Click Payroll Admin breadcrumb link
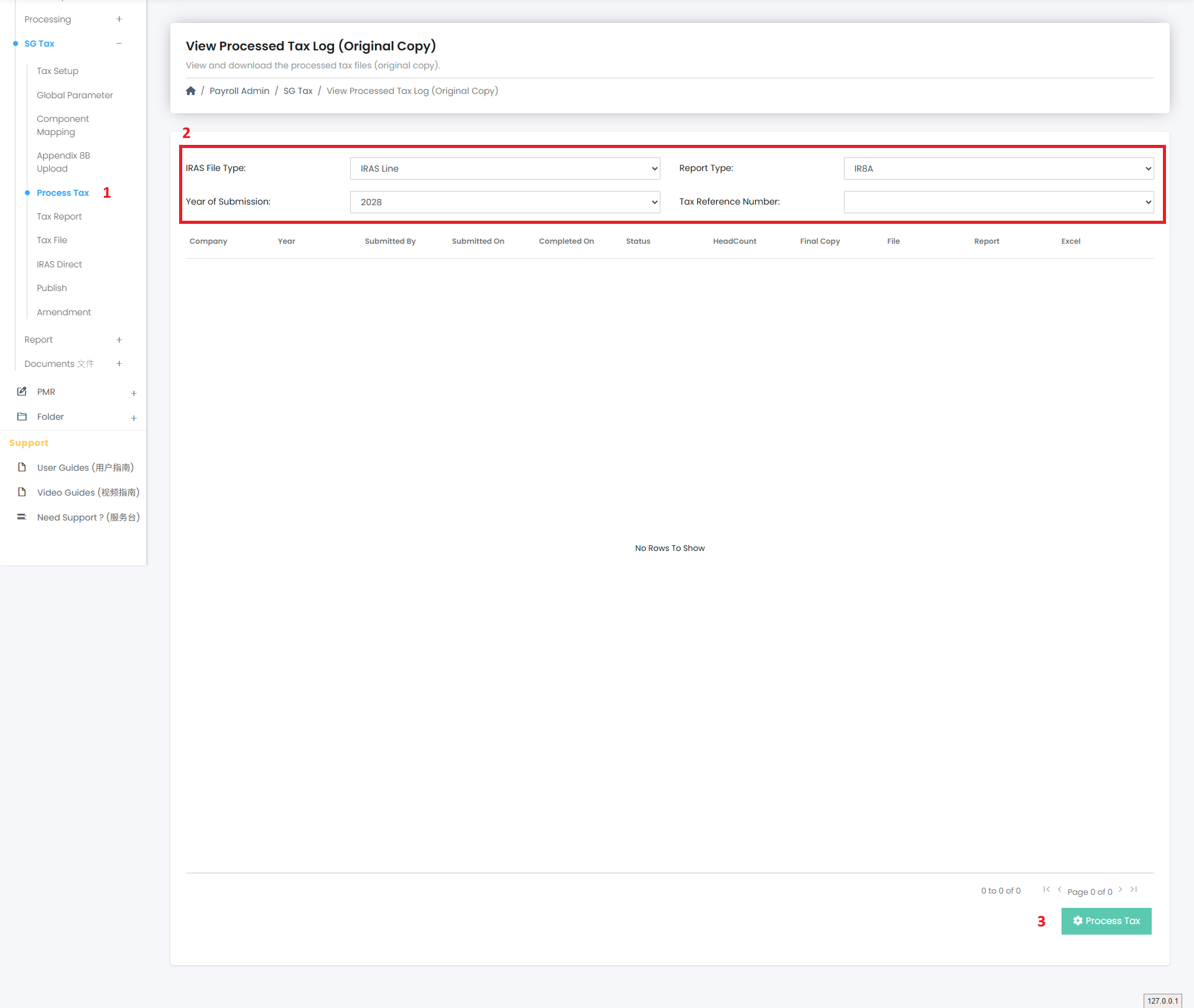 [239, 91]
